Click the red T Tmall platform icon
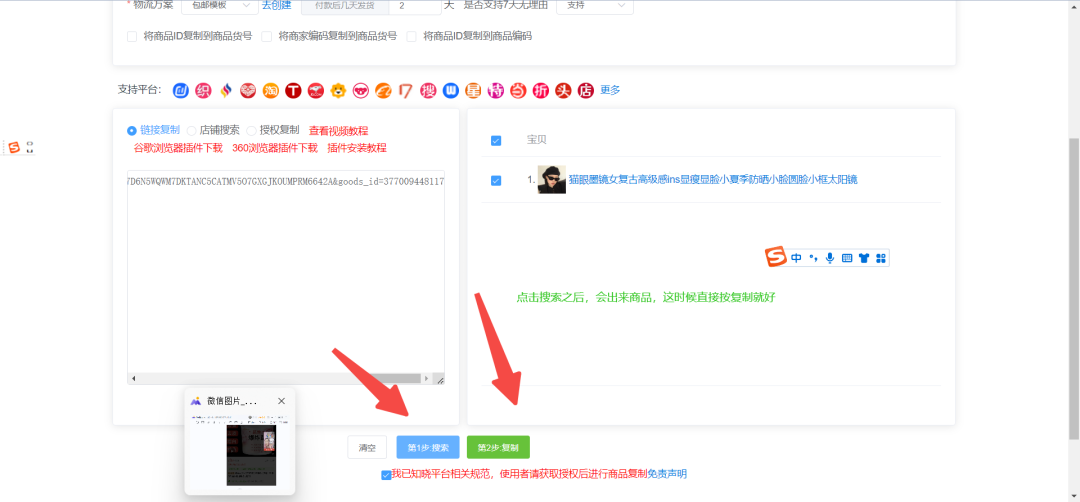 (x=293, y=90)
